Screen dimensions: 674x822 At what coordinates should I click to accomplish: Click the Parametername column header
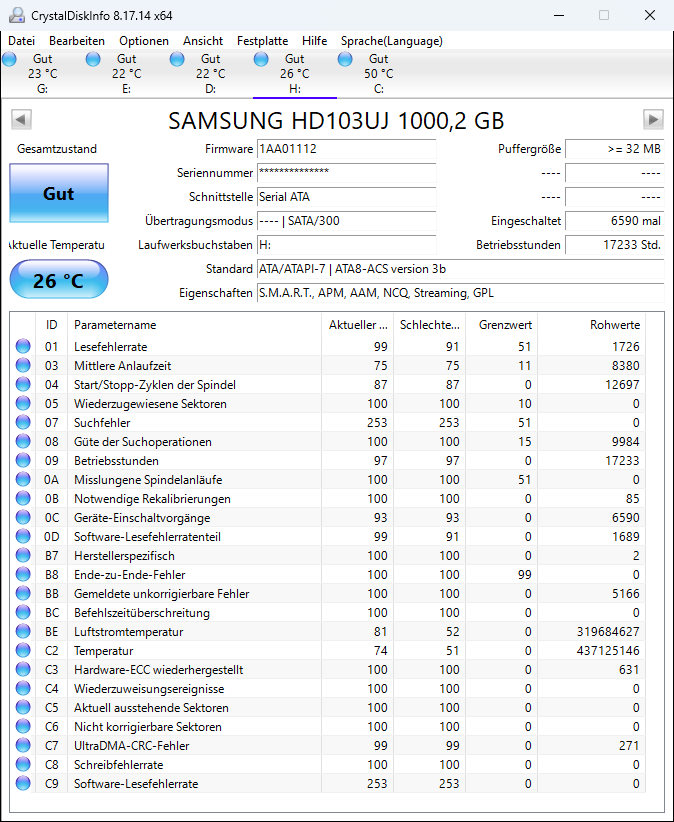coord(194,325)
